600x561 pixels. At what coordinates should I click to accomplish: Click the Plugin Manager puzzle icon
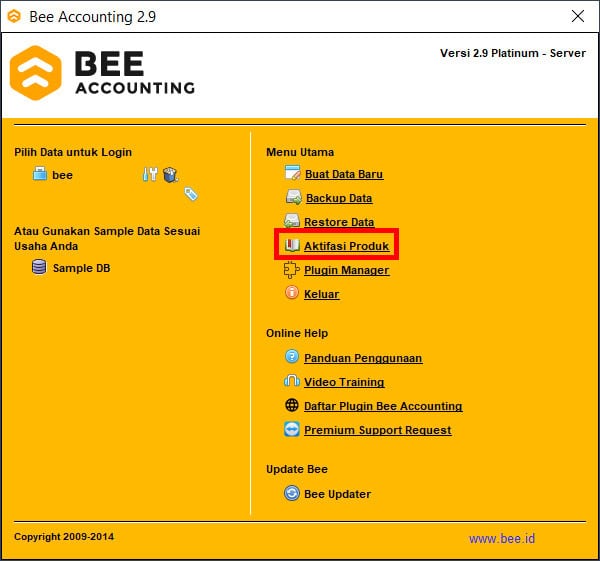(292, 270)
